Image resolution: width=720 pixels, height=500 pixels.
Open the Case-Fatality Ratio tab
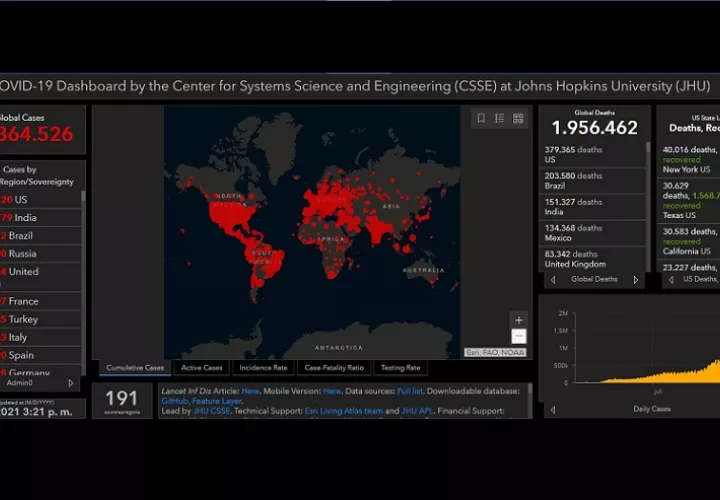[334, 368]
